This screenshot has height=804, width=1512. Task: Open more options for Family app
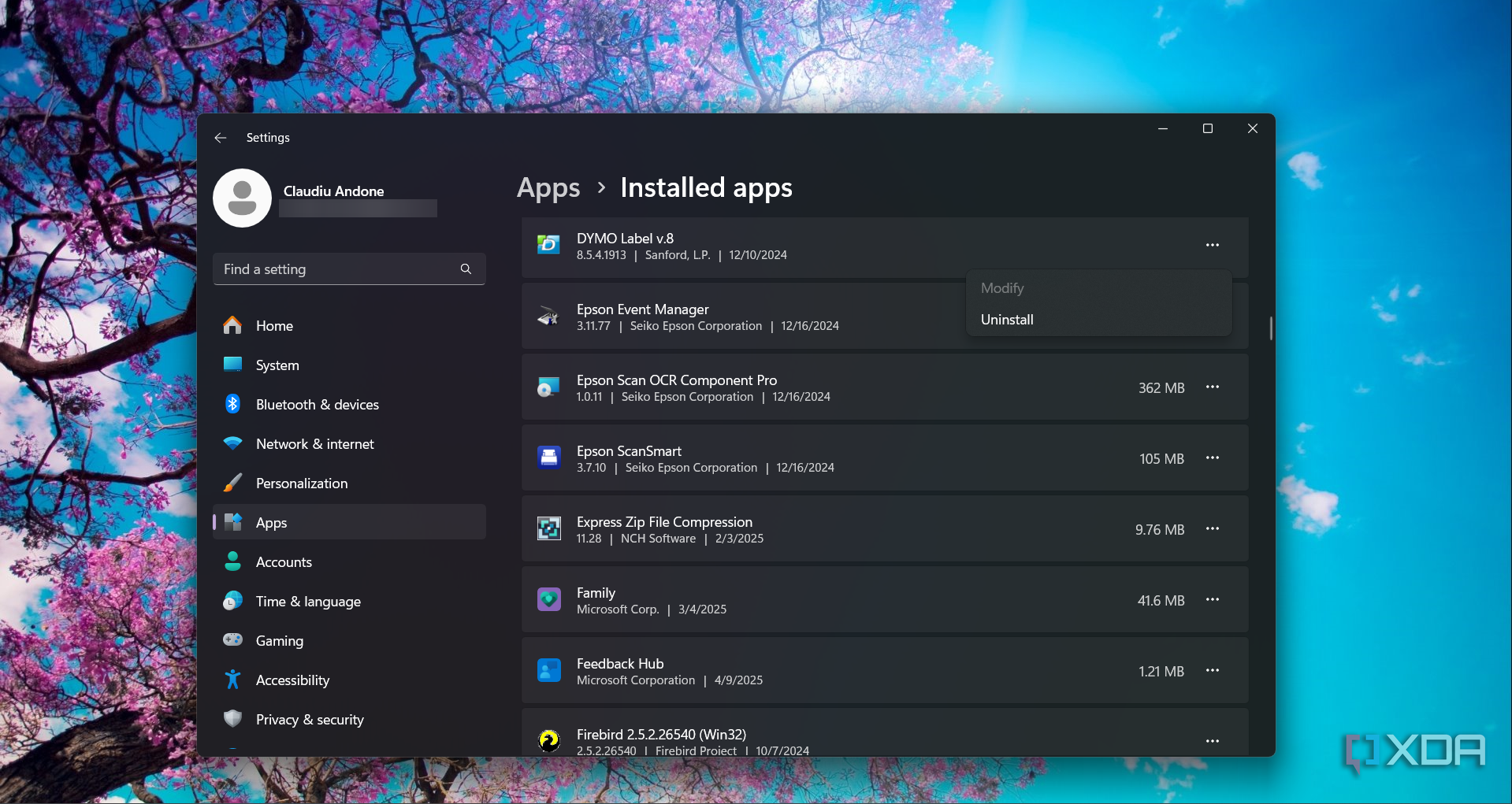tap(1212, 599)
